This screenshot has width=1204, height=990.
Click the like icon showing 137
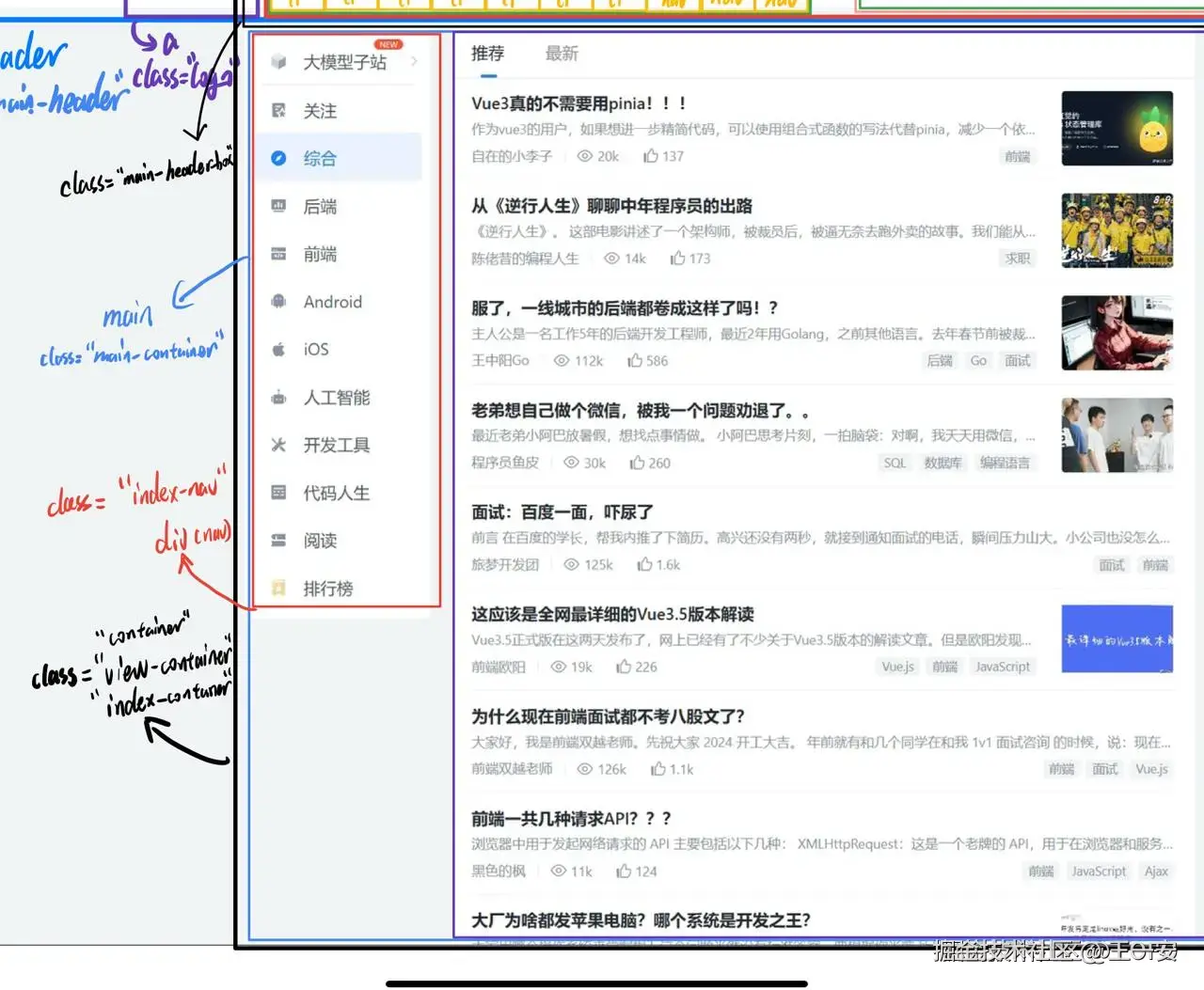point(650,156)
